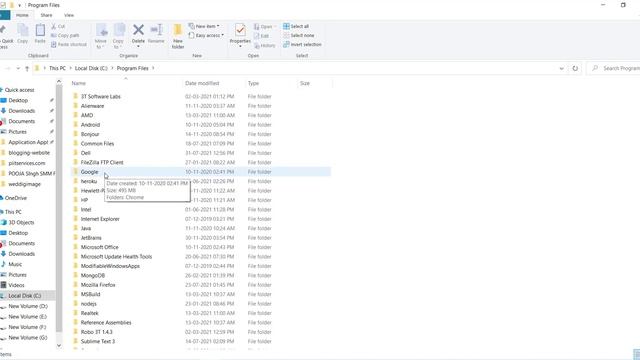Expand the chevron after Program Files in address bar

tap(153, 68)
